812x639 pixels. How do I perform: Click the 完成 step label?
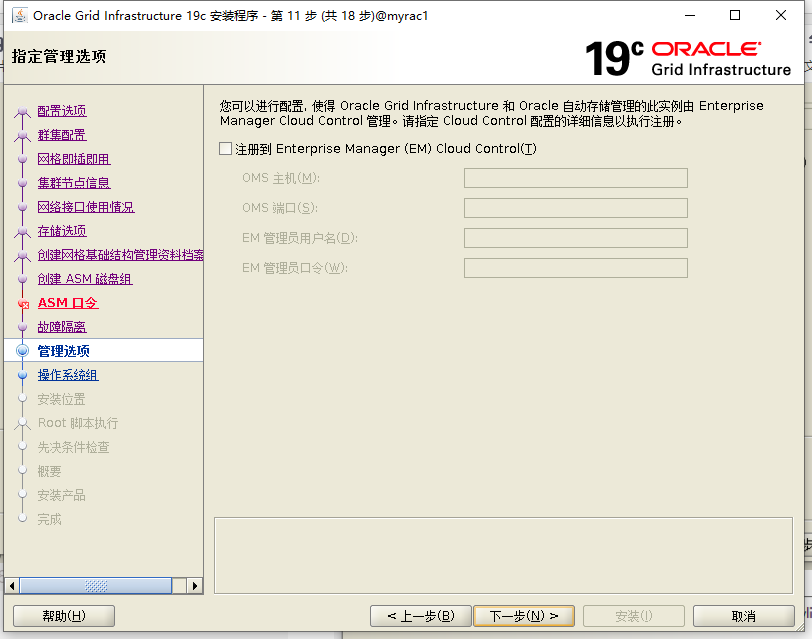(x=49, y=519)
